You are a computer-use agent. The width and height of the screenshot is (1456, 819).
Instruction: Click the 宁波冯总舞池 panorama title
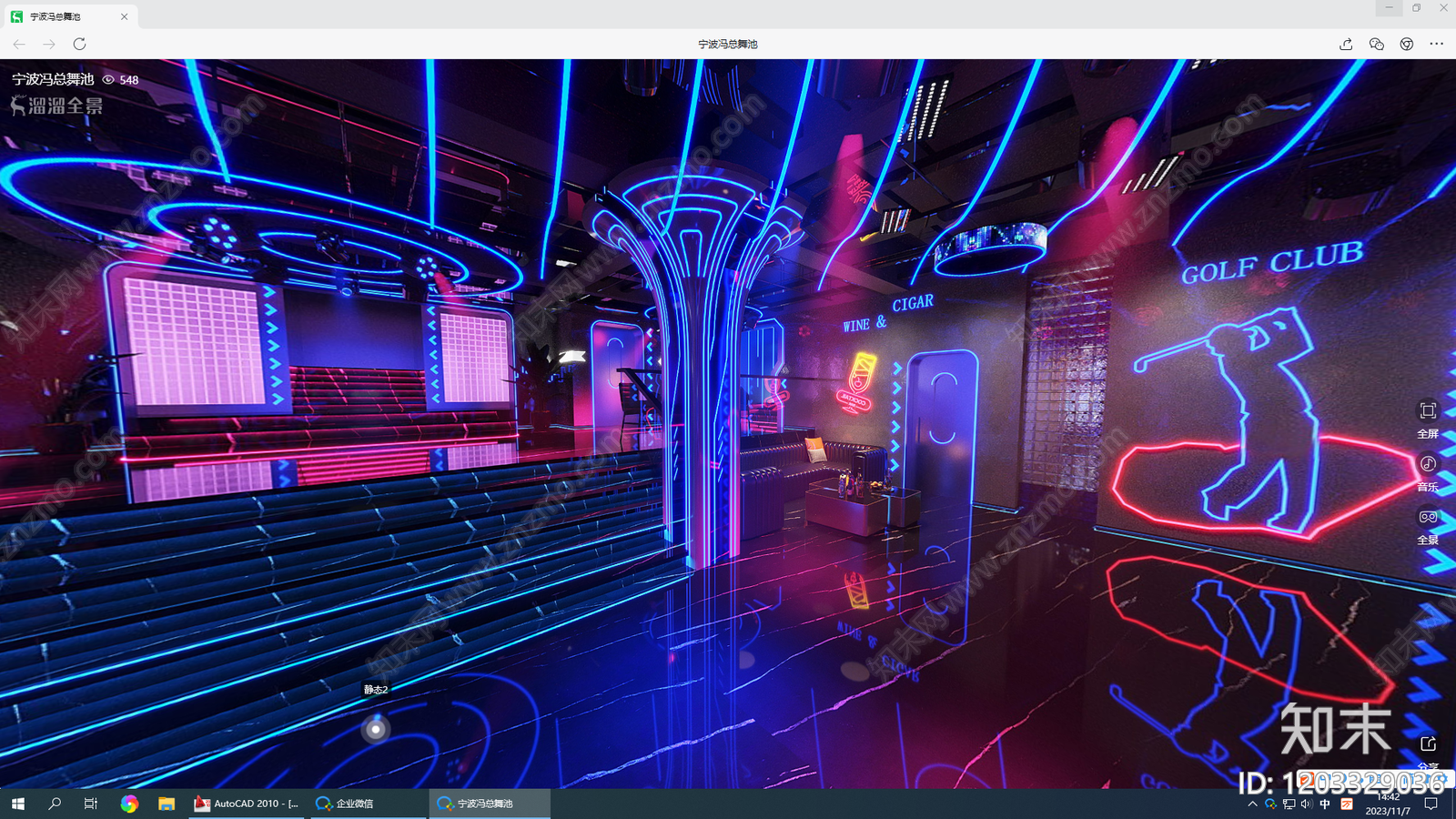pos(53,79)
